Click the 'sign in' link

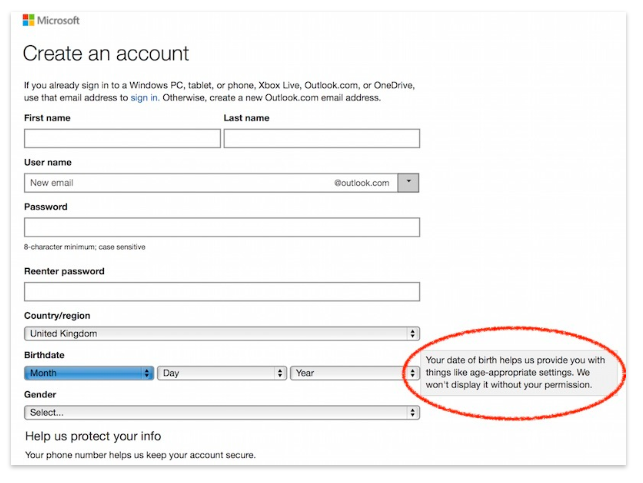145,98
